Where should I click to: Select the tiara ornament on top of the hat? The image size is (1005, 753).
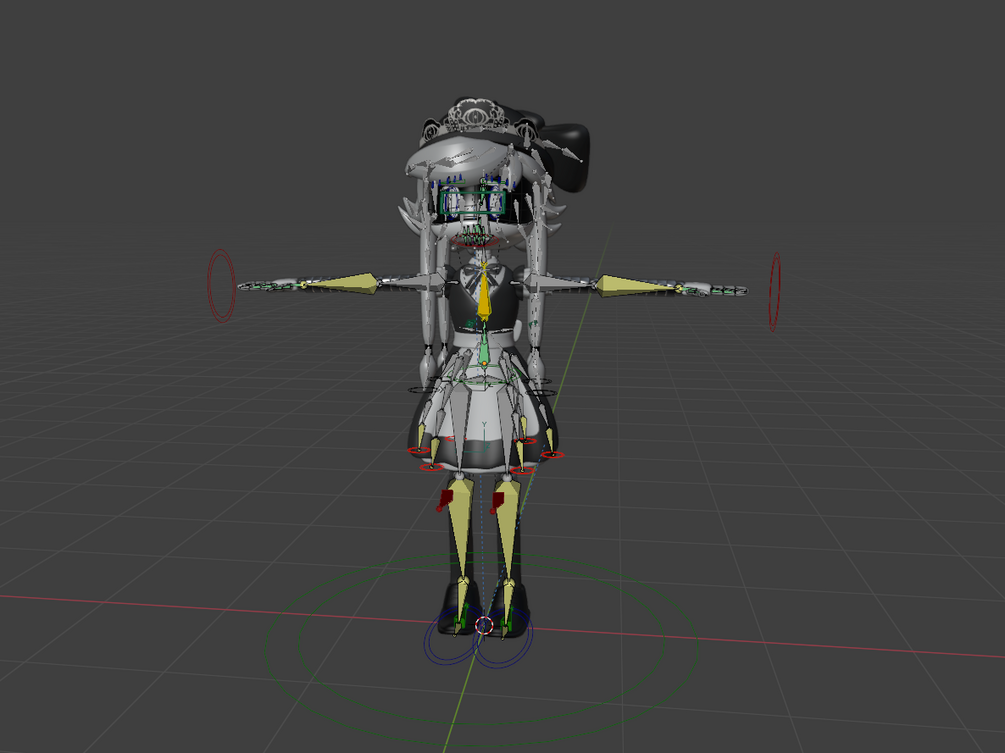[475, 117]
